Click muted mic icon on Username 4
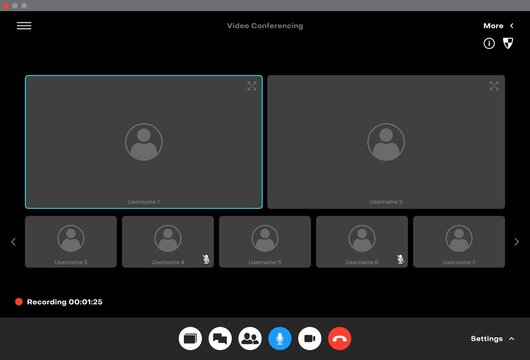The width and height of the screenshot is (530, 360). click(206, 259)
